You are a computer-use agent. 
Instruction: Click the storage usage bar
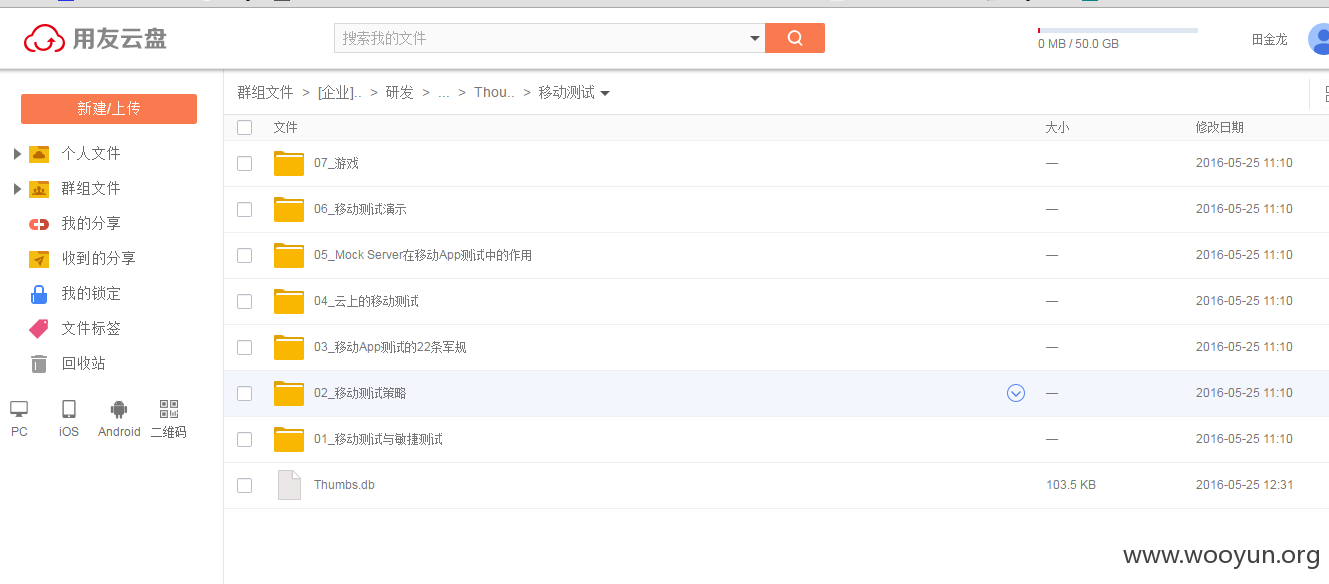tap(1118, 30)
